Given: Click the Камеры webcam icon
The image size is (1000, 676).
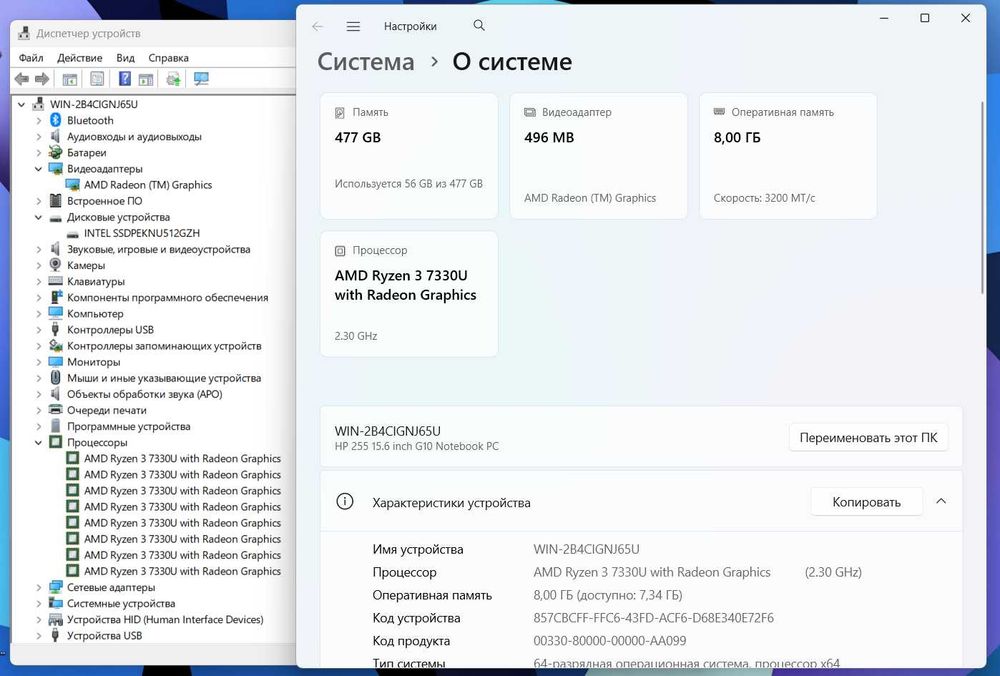Looking at the screenshot, I should click(55, 265).
